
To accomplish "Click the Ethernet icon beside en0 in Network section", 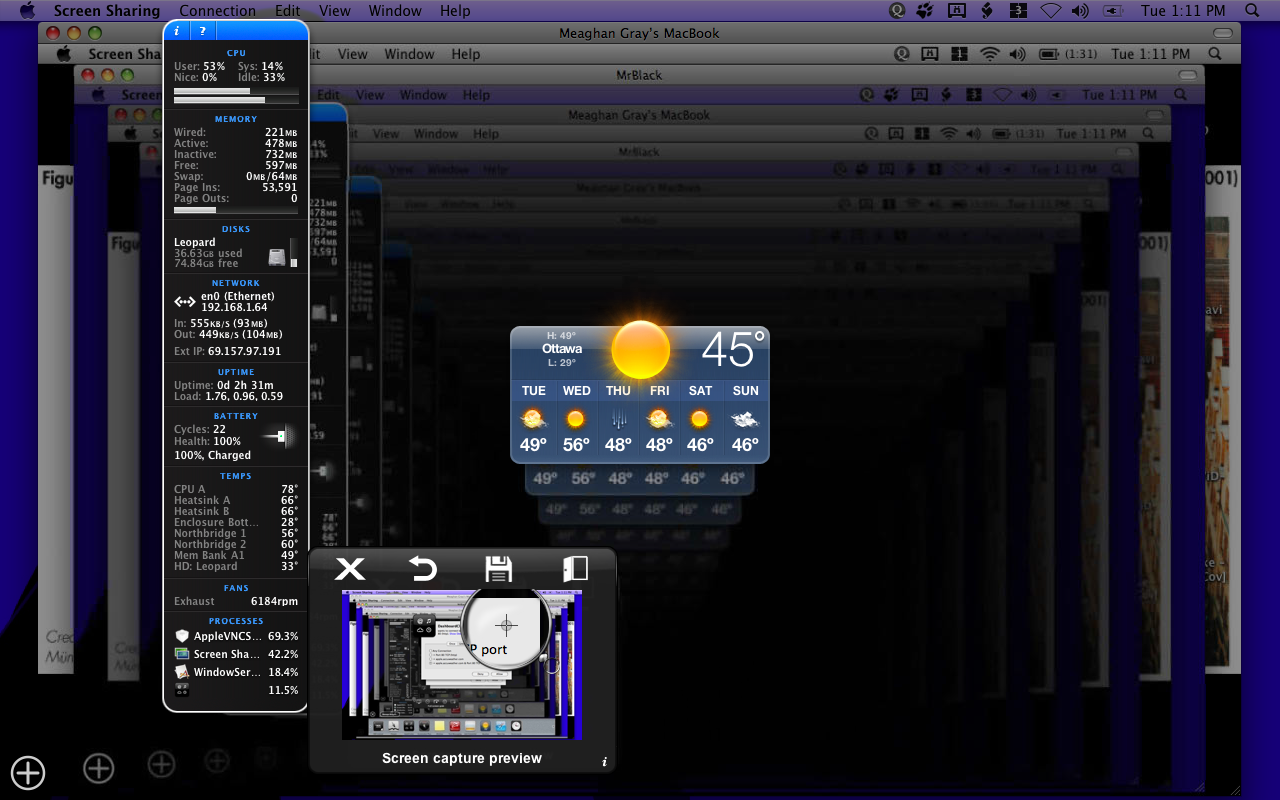I will [x=184, y=299].
